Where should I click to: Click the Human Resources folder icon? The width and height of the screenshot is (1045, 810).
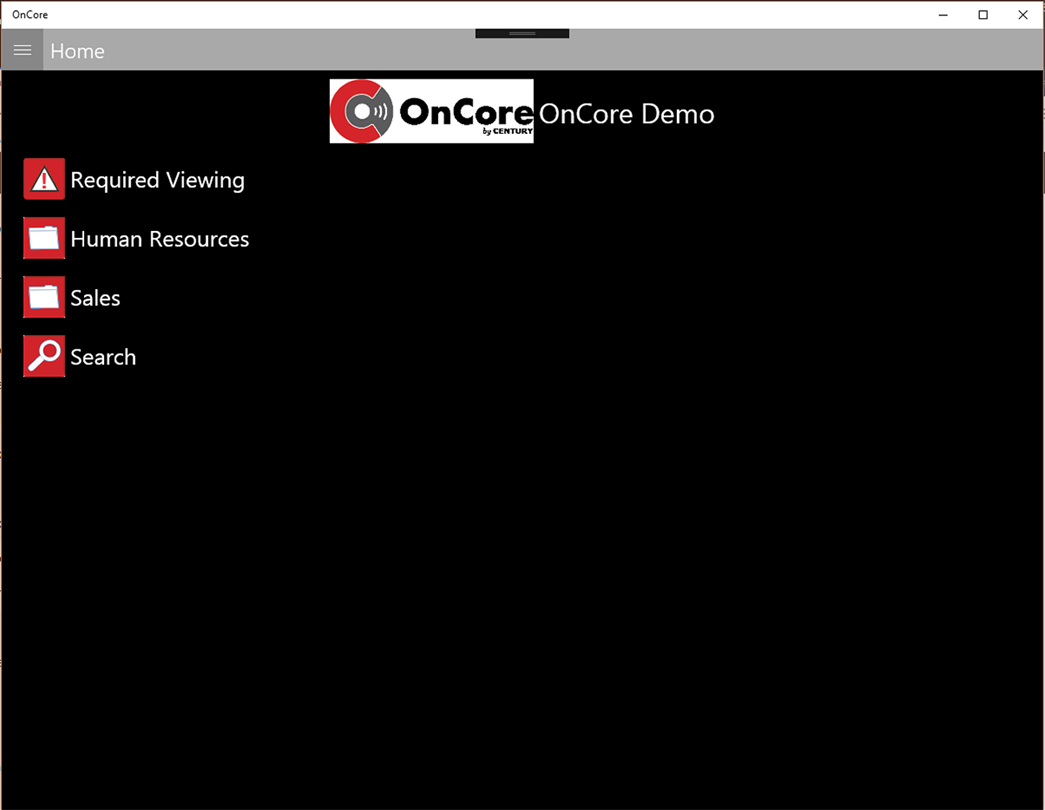coord(44,238)
